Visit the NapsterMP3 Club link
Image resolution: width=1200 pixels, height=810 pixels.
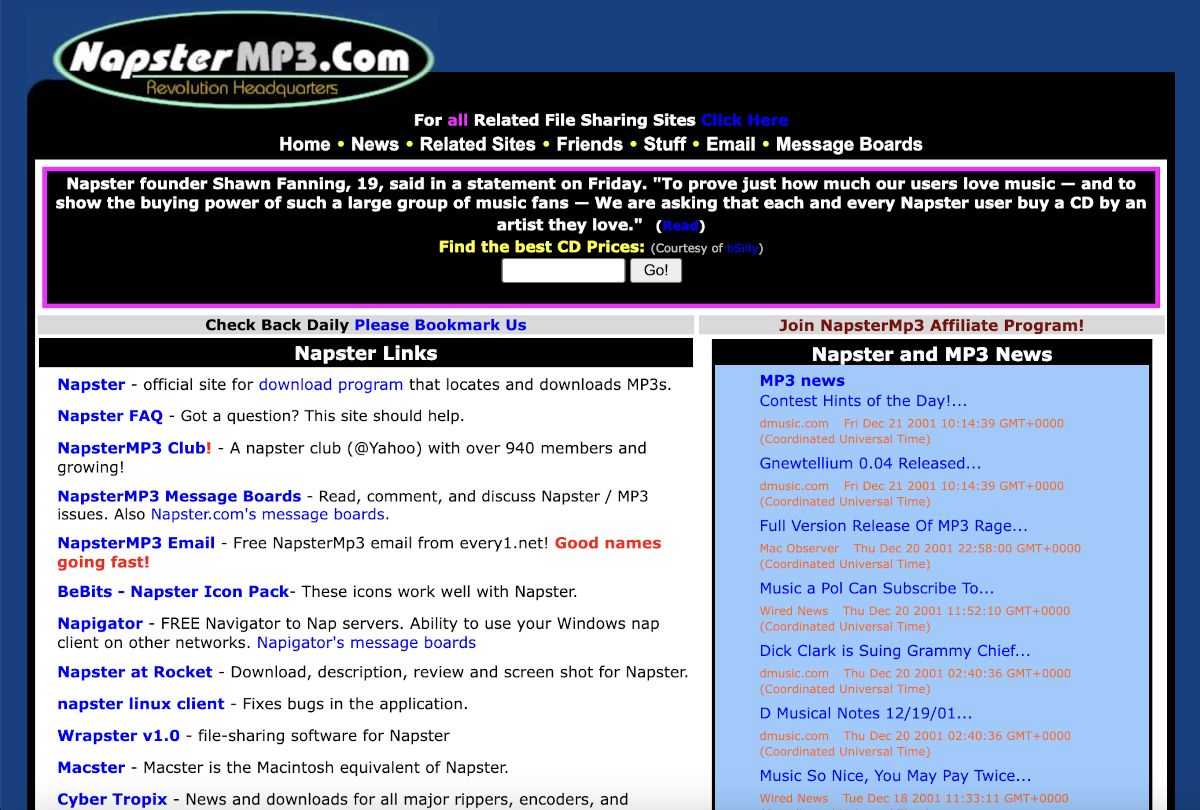[x=131, y=448]
